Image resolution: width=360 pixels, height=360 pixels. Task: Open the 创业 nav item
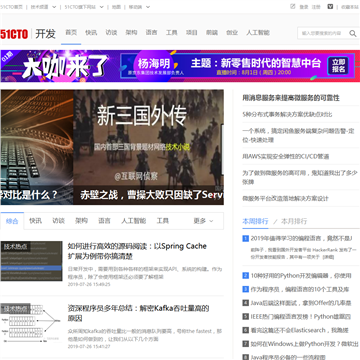[232, 33]
